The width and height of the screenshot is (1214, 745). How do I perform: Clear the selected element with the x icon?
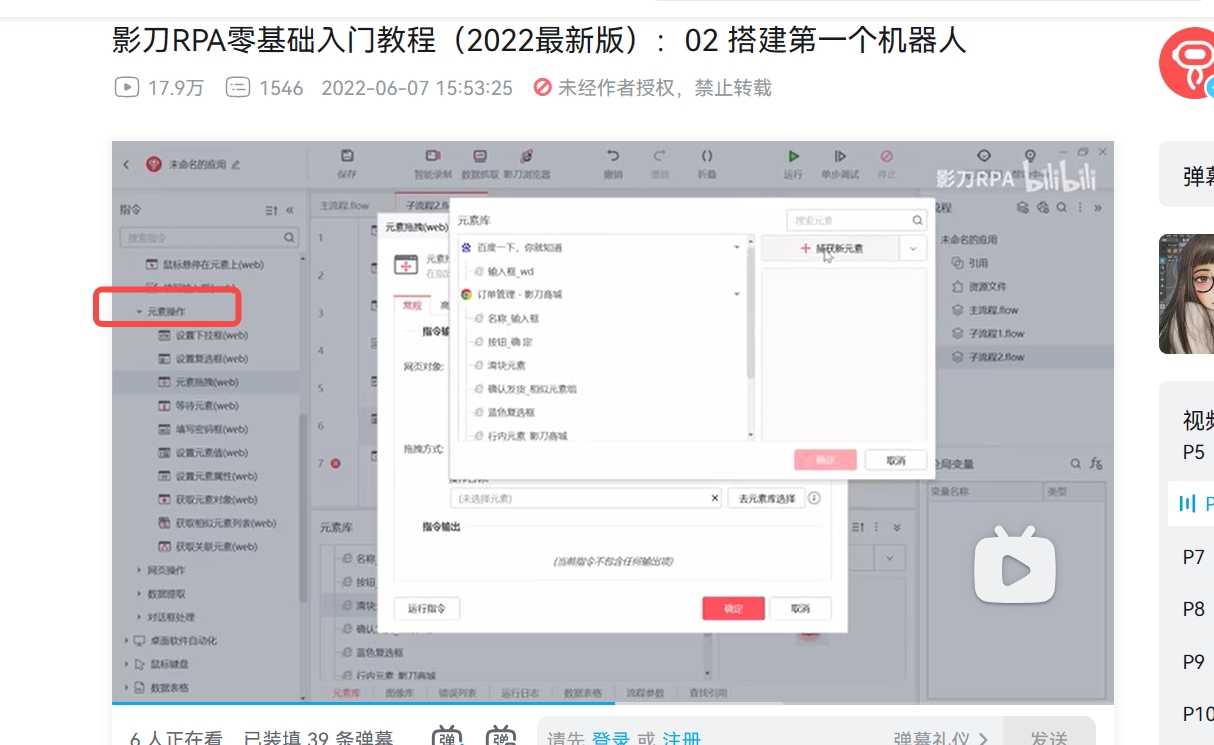point(714,497)
